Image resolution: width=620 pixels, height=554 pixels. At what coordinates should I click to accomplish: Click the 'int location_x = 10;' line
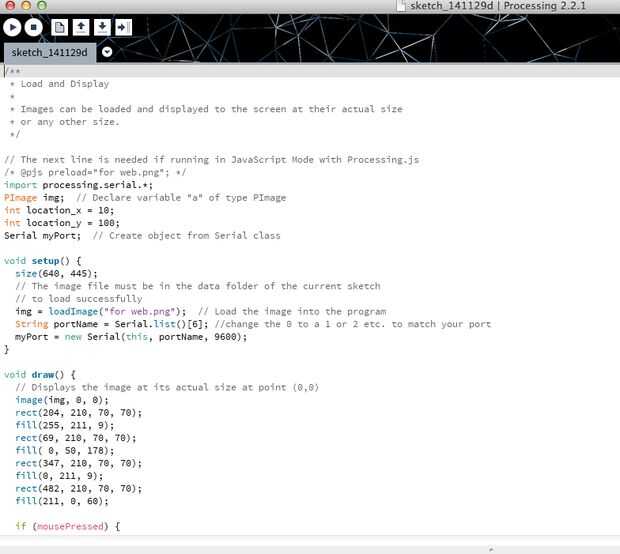click(59, 210)
